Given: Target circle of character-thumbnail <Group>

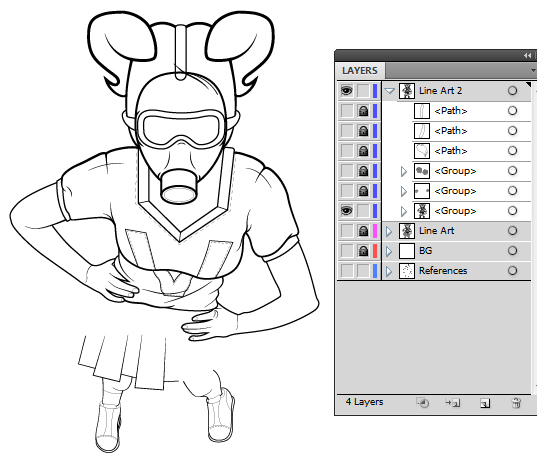Looking at the screenshot, I should pos(512,211).
